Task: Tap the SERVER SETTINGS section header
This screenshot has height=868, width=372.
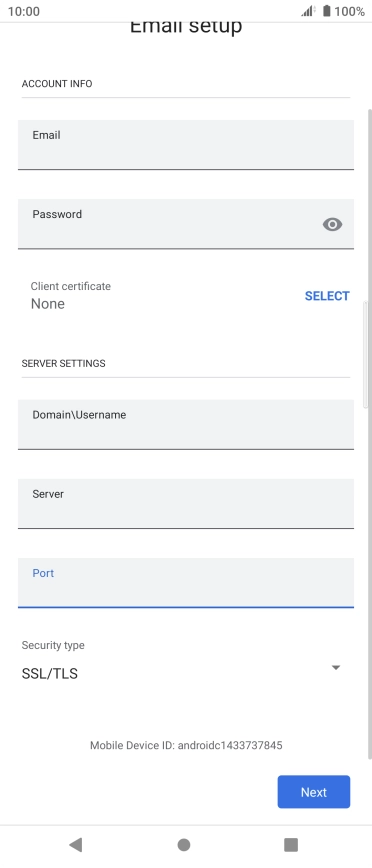Action: pos(64,363)
